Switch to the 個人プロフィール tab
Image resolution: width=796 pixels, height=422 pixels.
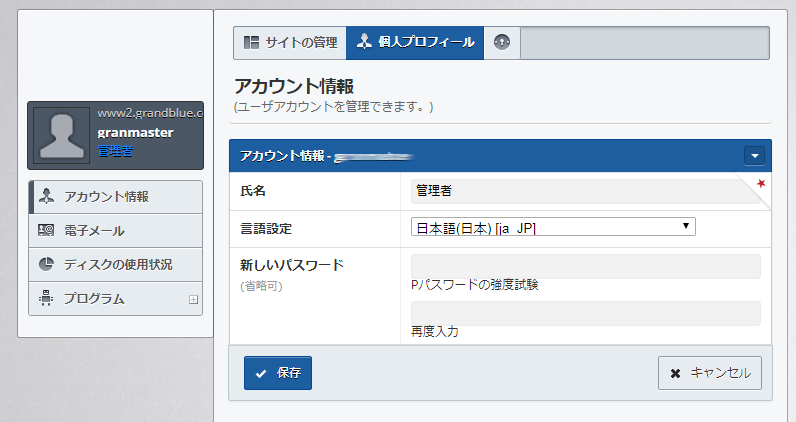pos(415,42)
